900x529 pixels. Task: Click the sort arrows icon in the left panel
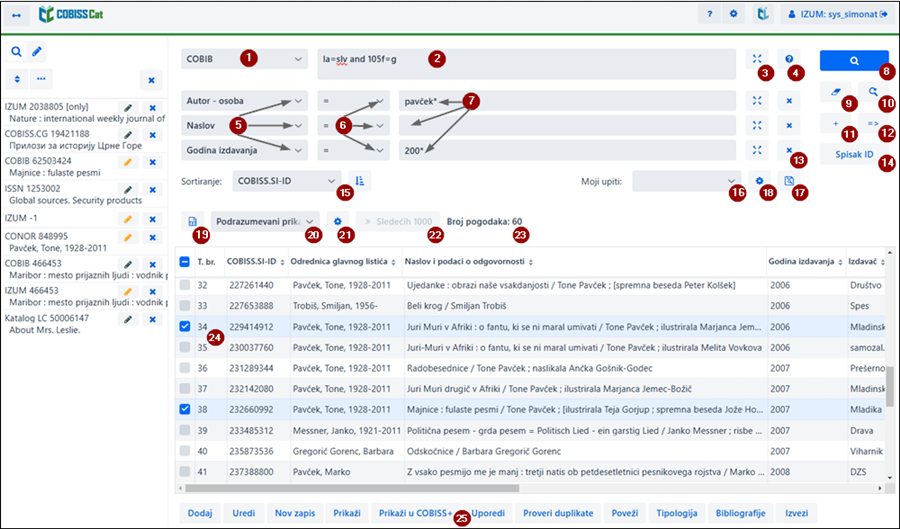(17, 79)
